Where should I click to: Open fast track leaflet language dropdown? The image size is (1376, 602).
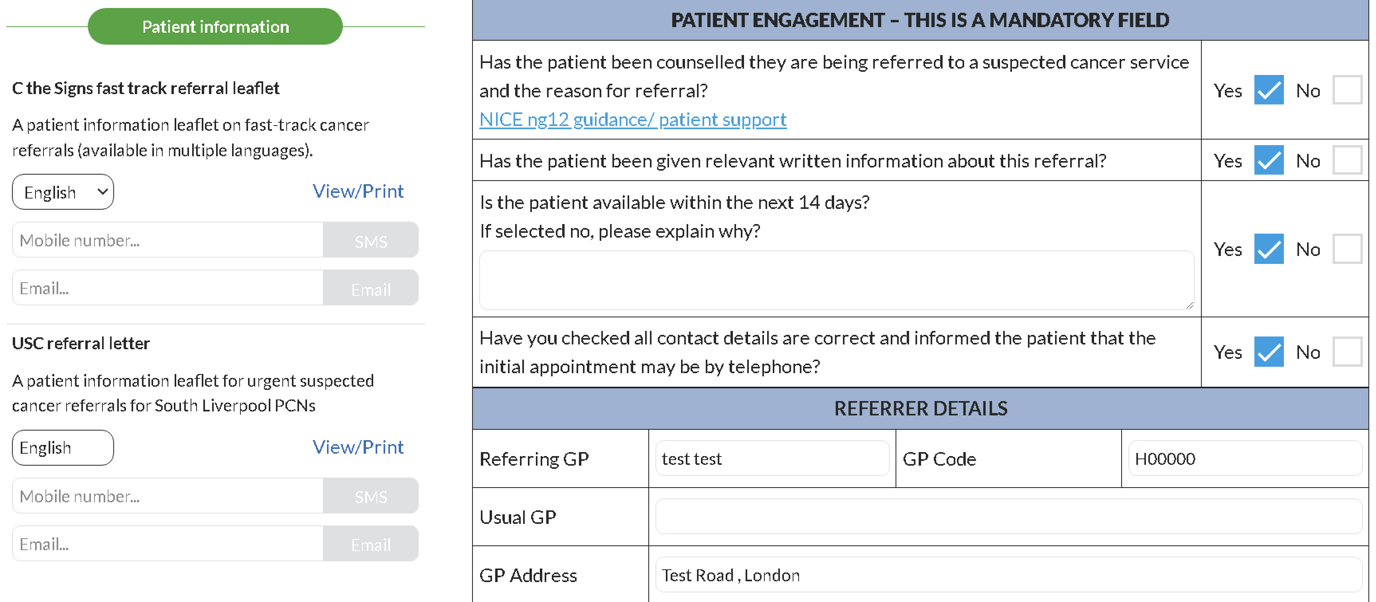coord(63,192)
